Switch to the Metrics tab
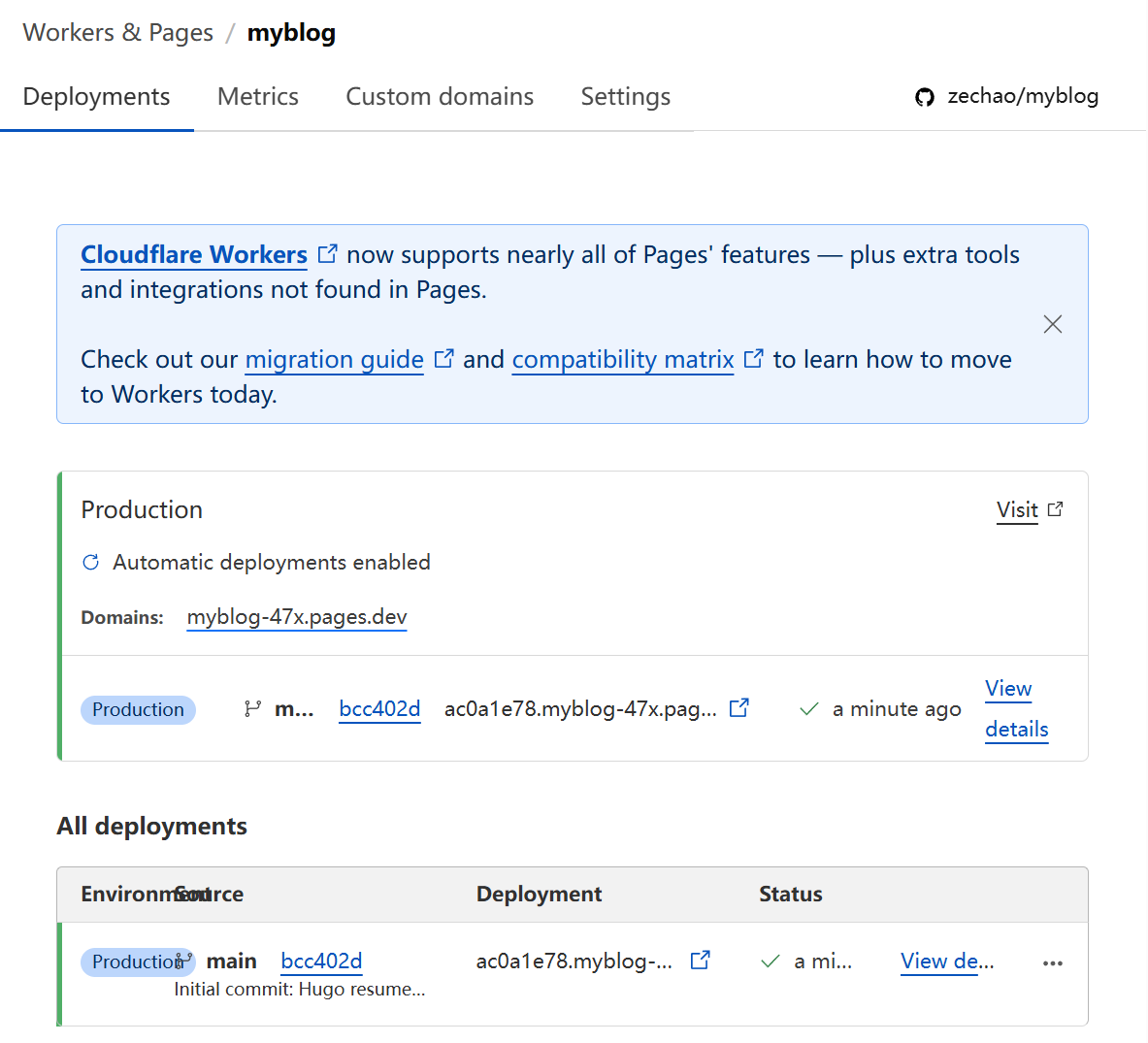 [x=258, y=97]
